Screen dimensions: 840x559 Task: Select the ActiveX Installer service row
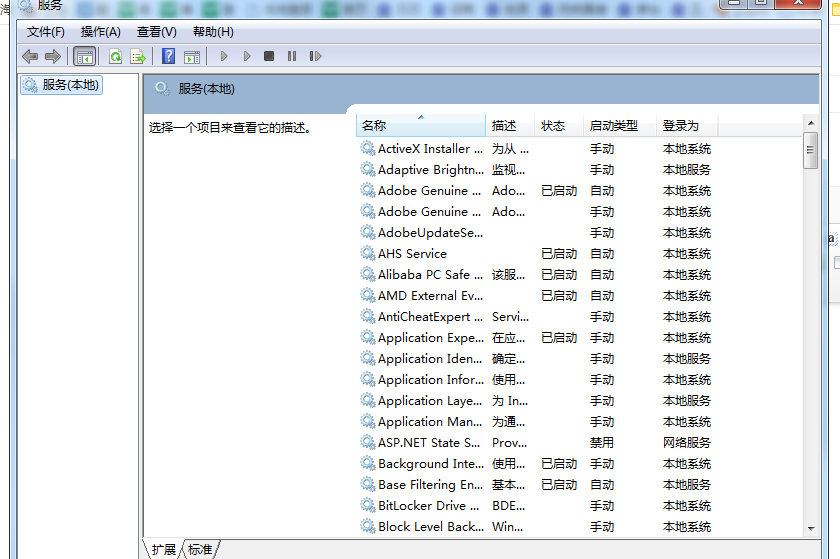(x=537, y=149)
